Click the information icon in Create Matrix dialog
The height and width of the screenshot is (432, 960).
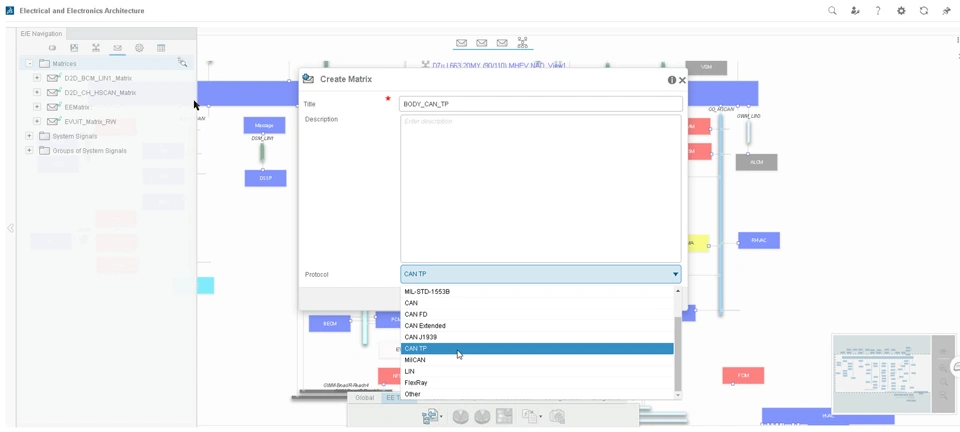click(x=672, y=80)
